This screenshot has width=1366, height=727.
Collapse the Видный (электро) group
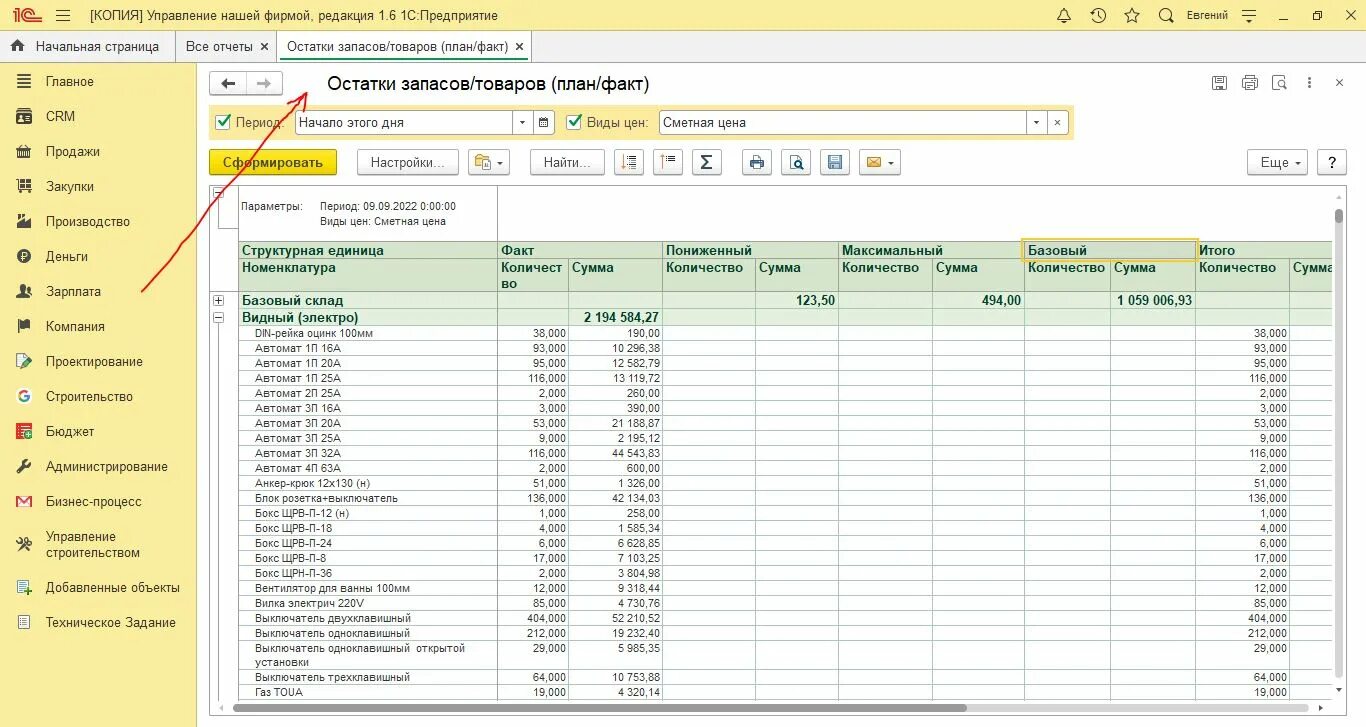tap(218, 317)
